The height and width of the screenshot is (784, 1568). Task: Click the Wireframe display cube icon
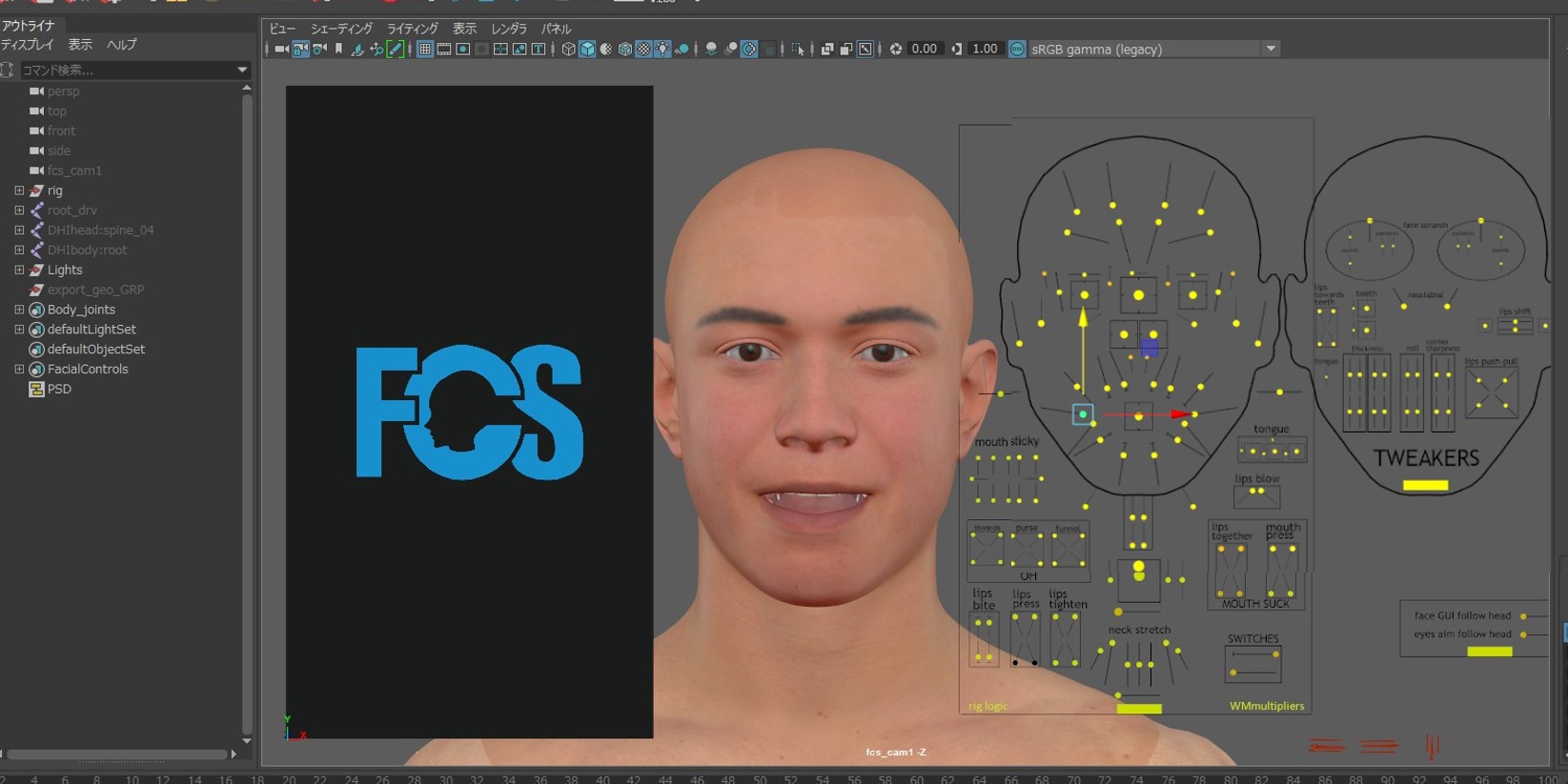(x=568, y=50)
